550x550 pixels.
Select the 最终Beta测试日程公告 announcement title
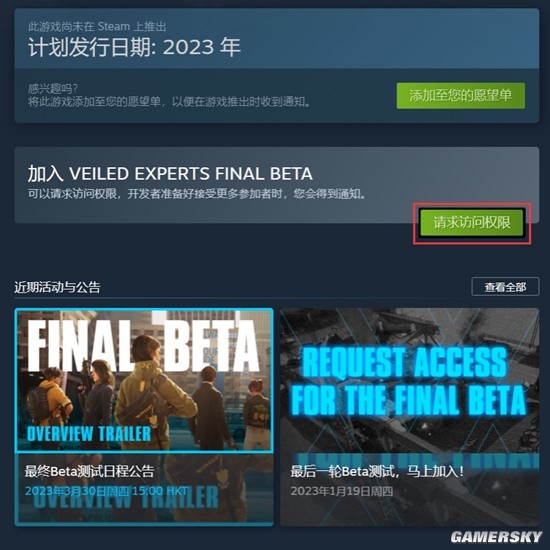[89, 471]
